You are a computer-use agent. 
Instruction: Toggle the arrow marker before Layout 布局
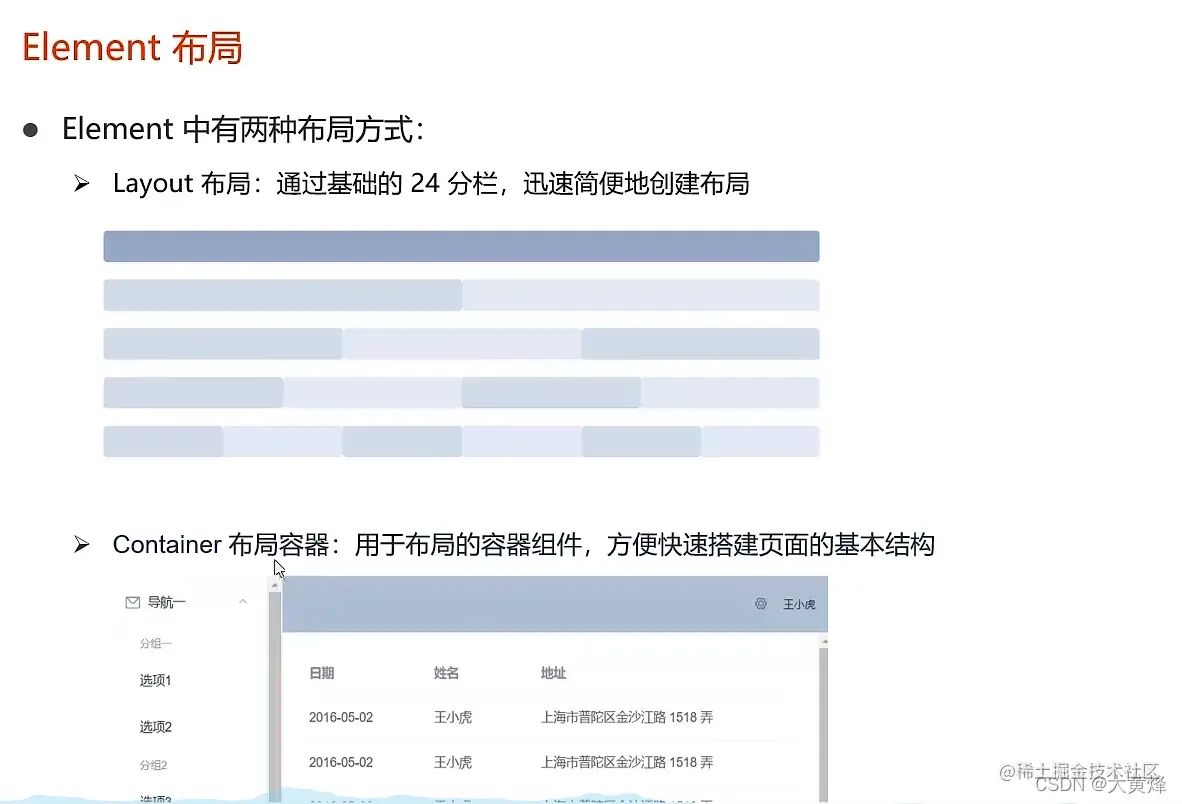tap(80, 183)
